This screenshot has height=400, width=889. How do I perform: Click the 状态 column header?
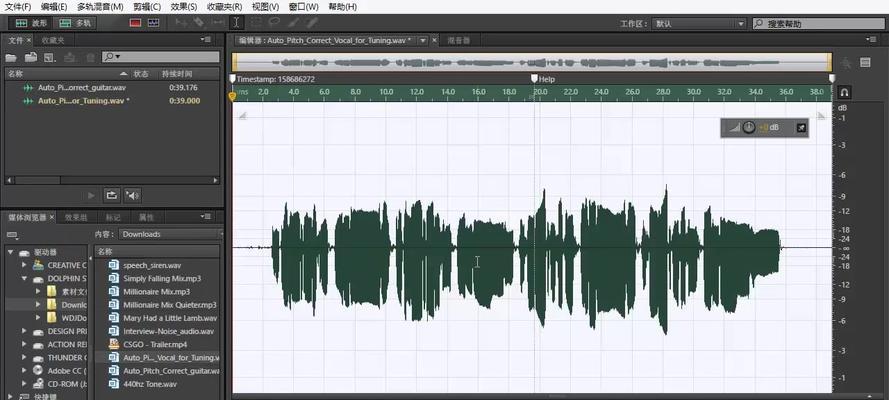(x=141, y=74)
